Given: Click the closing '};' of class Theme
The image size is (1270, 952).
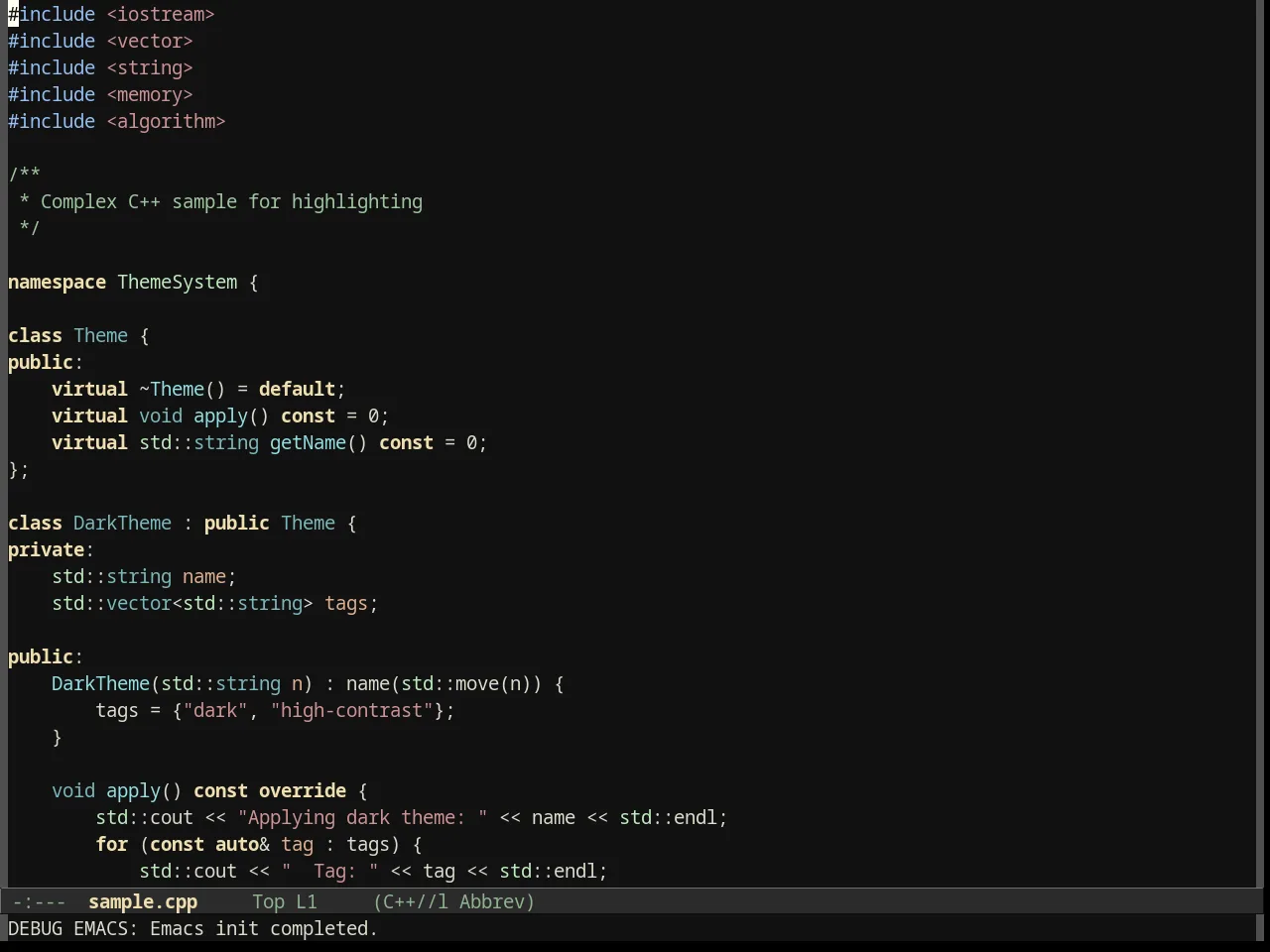Looking at the screenshot, I should click(x=19, y=469).
